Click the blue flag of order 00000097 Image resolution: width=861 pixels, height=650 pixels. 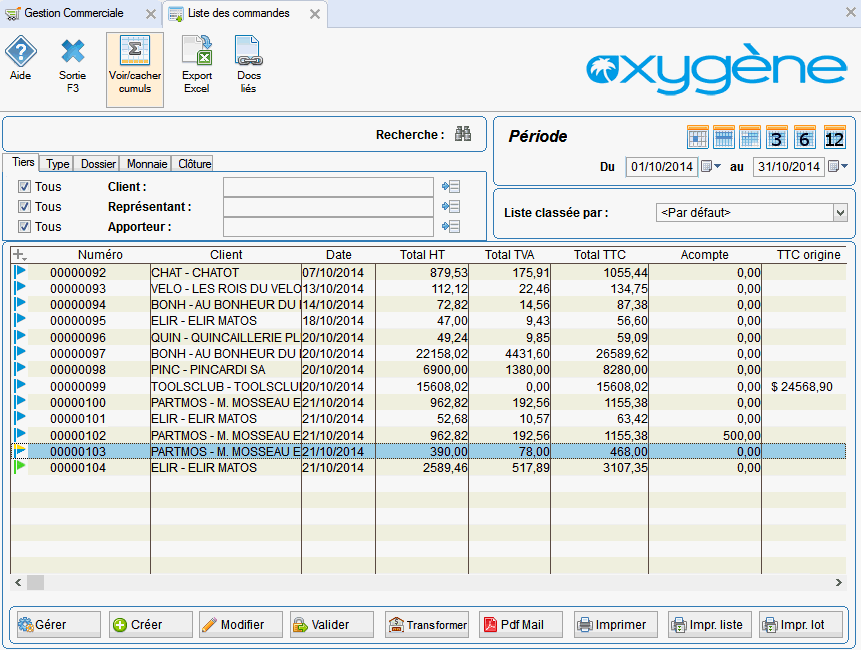click(x=20, y=352)
